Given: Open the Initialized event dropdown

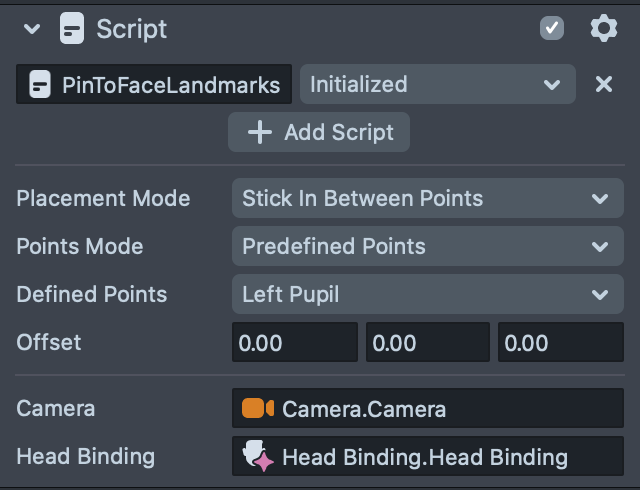Looking at the screenshot, I should point(437,85).
